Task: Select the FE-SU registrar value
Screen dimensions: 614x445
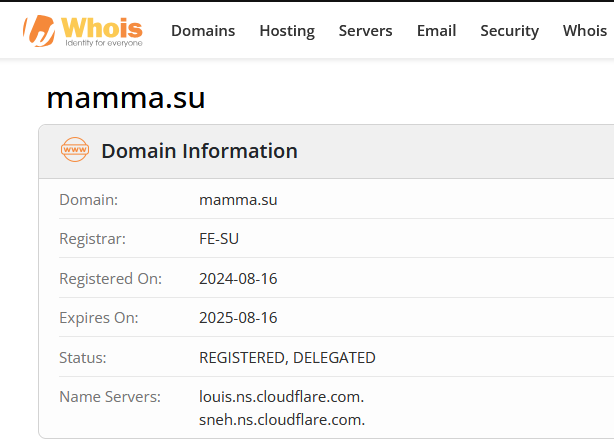Action: tap(219, 239)
